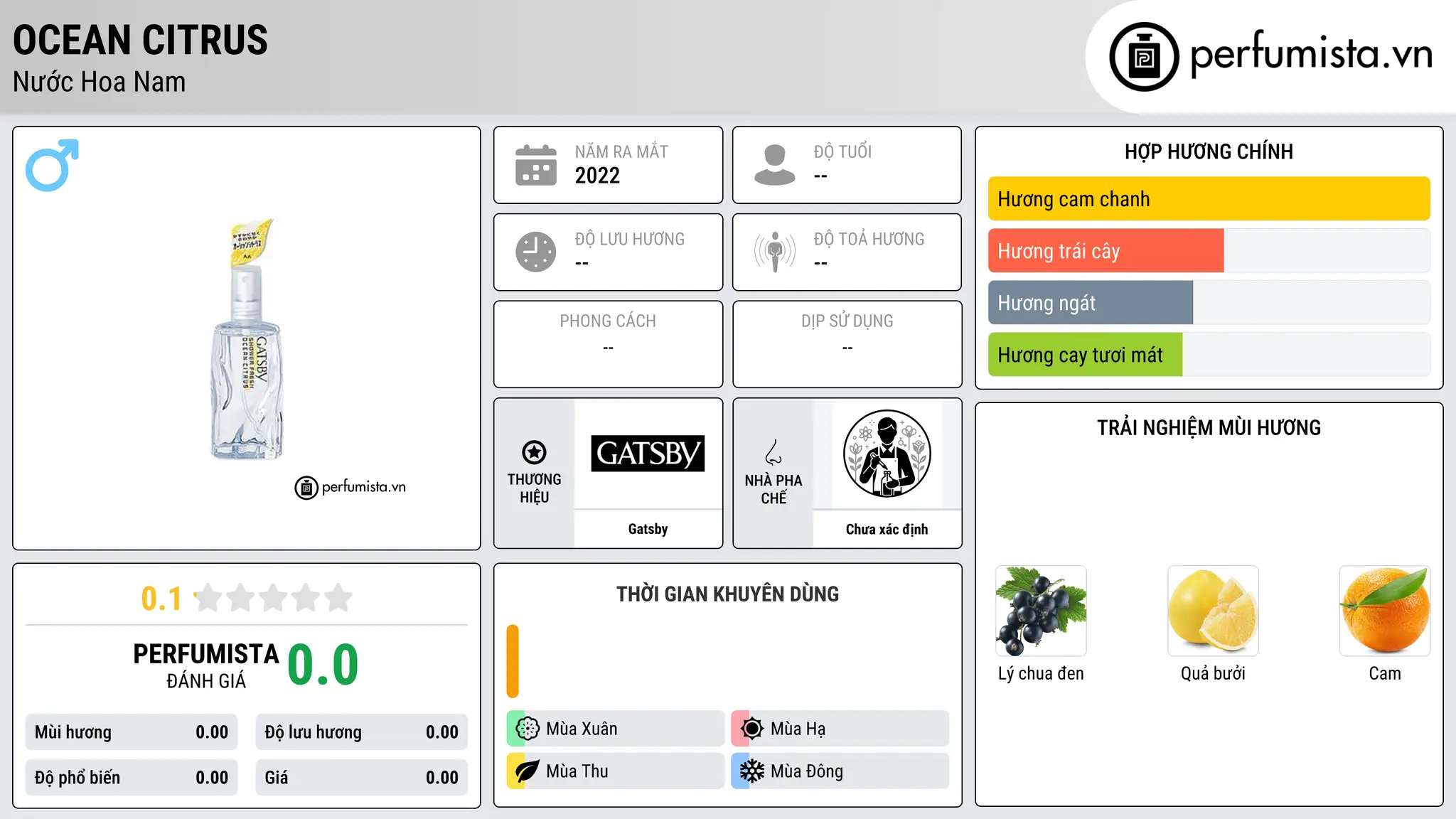Click the Mùa Đông snowflake icon
The width and height of the screenshot is (1456, 819).
[x=752, y=771]
